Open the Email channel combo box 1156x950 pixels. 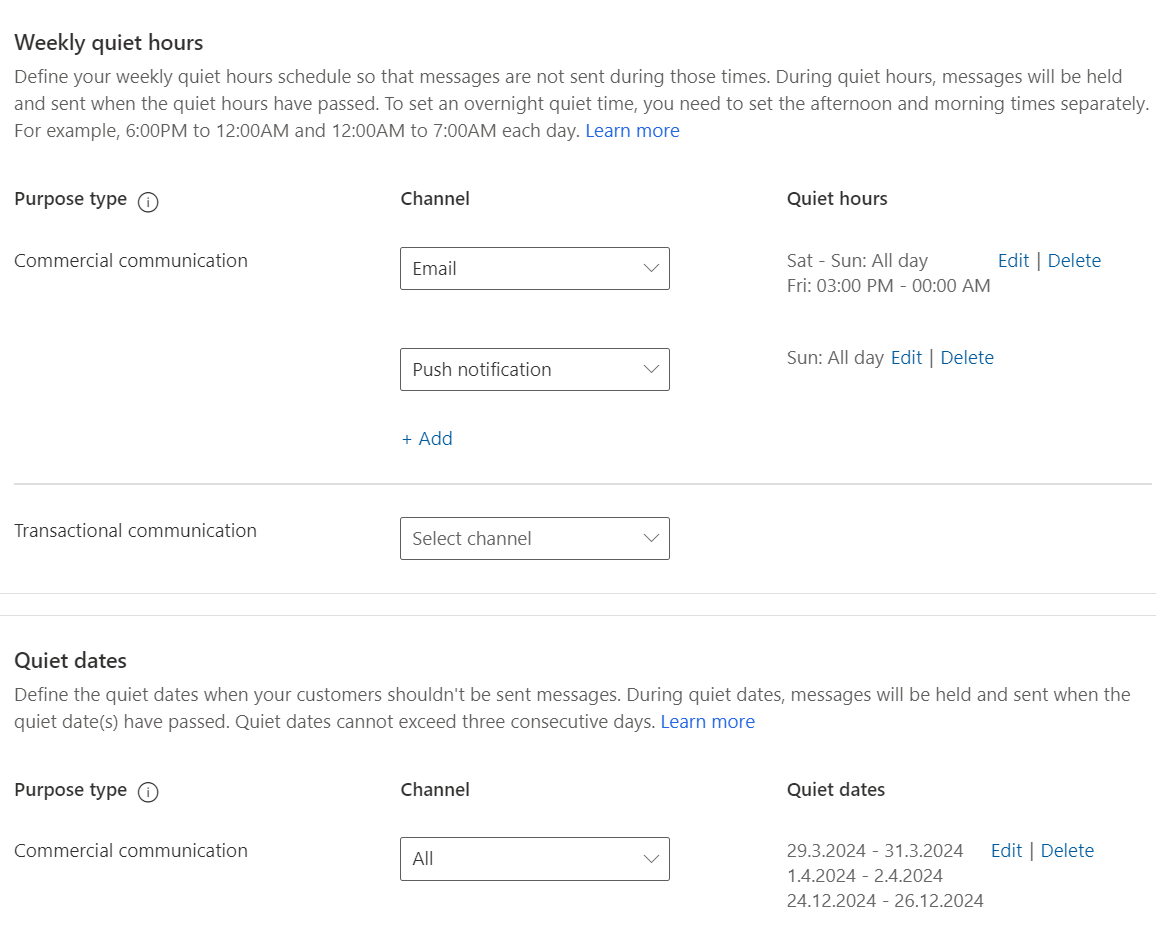535,268
